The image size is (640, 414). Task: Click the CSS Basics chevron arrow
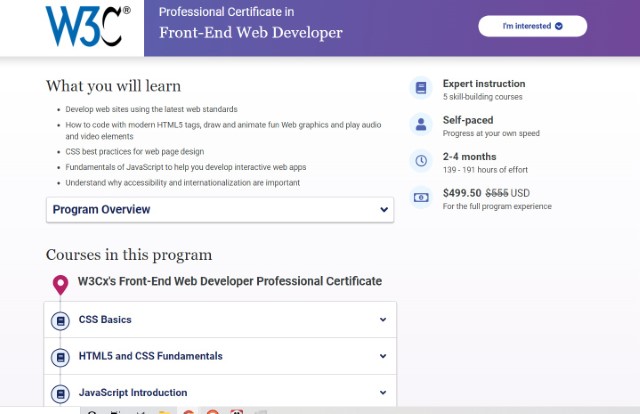[x=383, y=320]
